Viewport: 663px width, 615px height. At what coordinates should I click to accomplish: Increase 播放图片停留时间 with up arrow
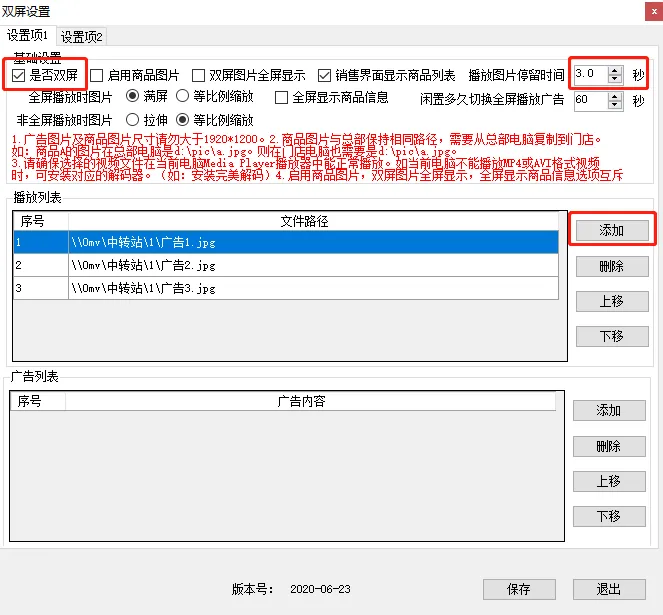[x=615, y=70]
